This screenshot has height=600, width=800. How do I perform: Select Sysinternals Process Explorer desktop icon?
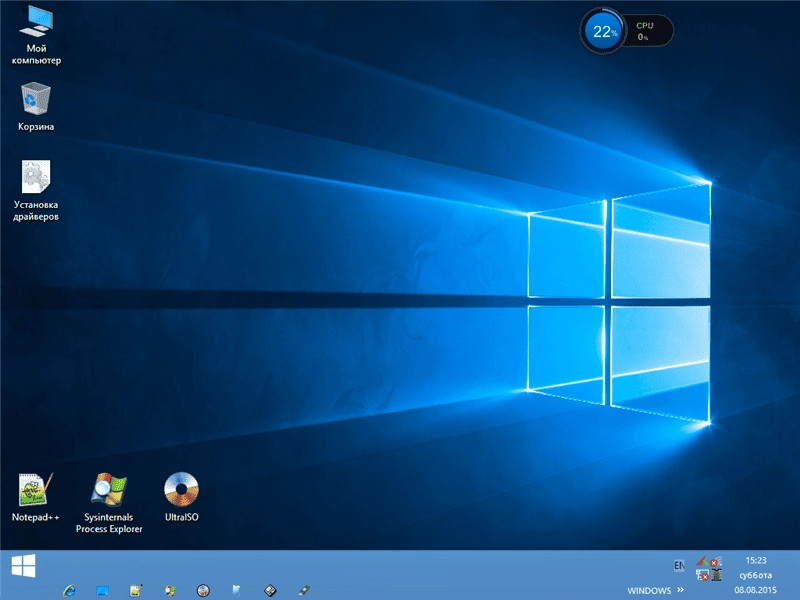click(x=109, y=503)
